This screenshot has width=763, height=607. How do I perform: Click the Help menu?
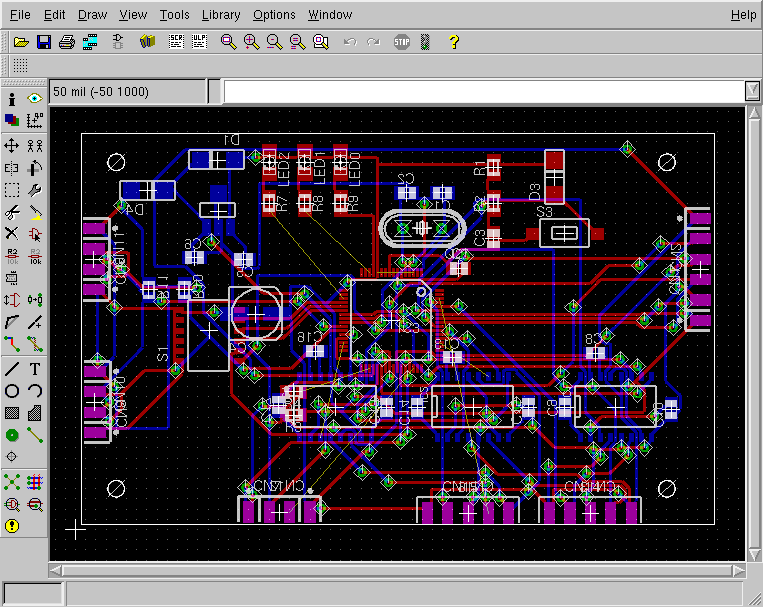tap(743, 15)
